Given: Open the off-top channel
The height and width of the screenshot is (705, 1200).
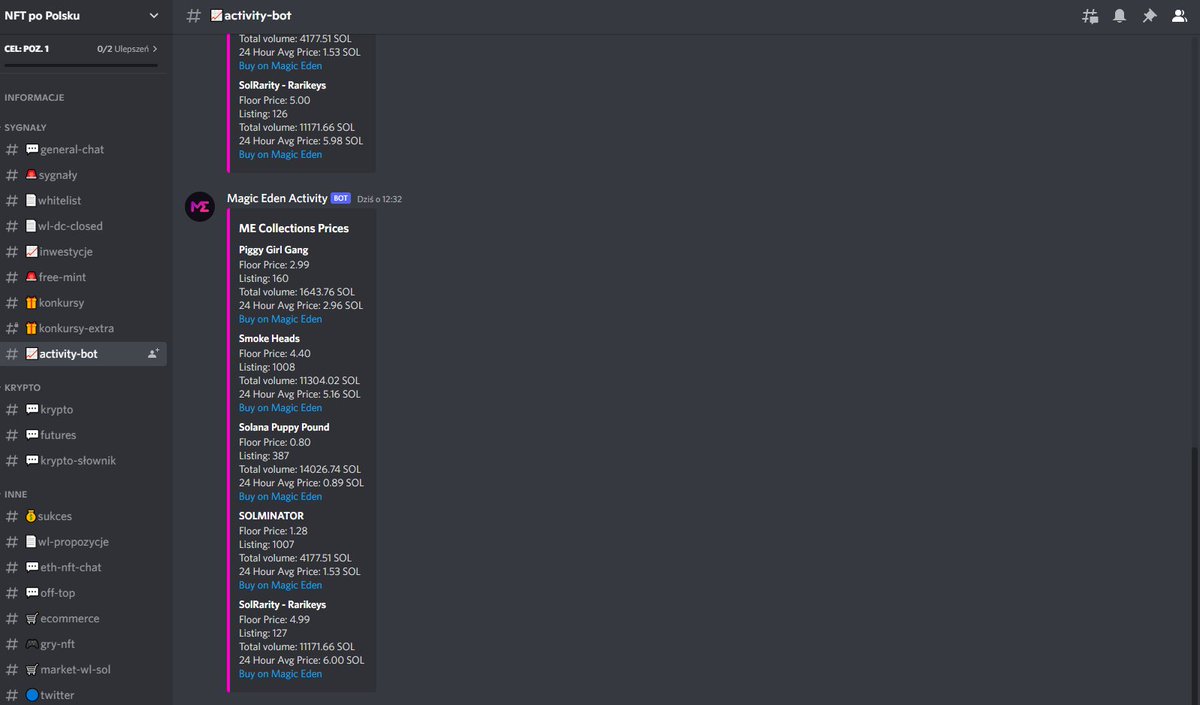Looking at the screenshot, I should click(x=84, y=593).
